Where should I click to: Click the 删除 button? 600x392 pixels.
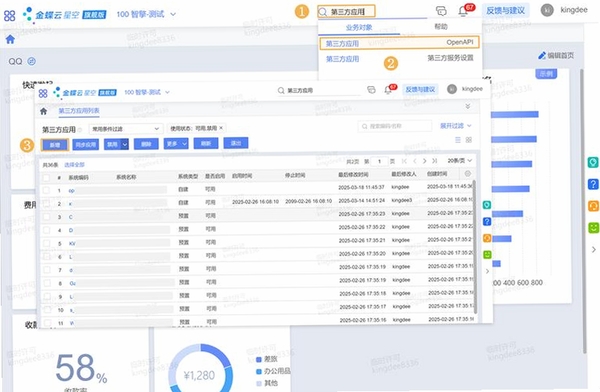click(146, 144)
